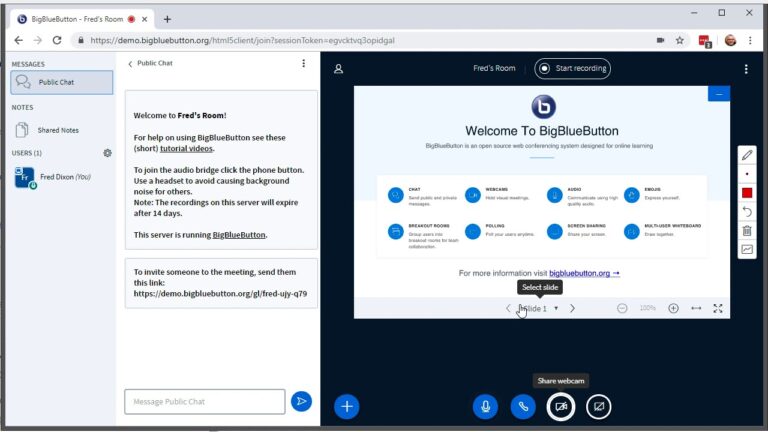Screen dimensions: 768x432
Task: Start screen sharing with the screen icon
Action: point(599,407)
